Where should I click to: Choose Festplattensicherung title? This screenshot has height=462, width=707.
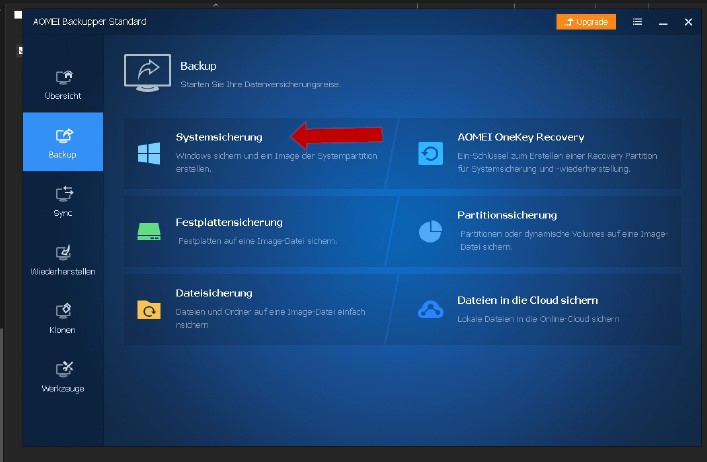pyautogui.click(x=229, y=222)
